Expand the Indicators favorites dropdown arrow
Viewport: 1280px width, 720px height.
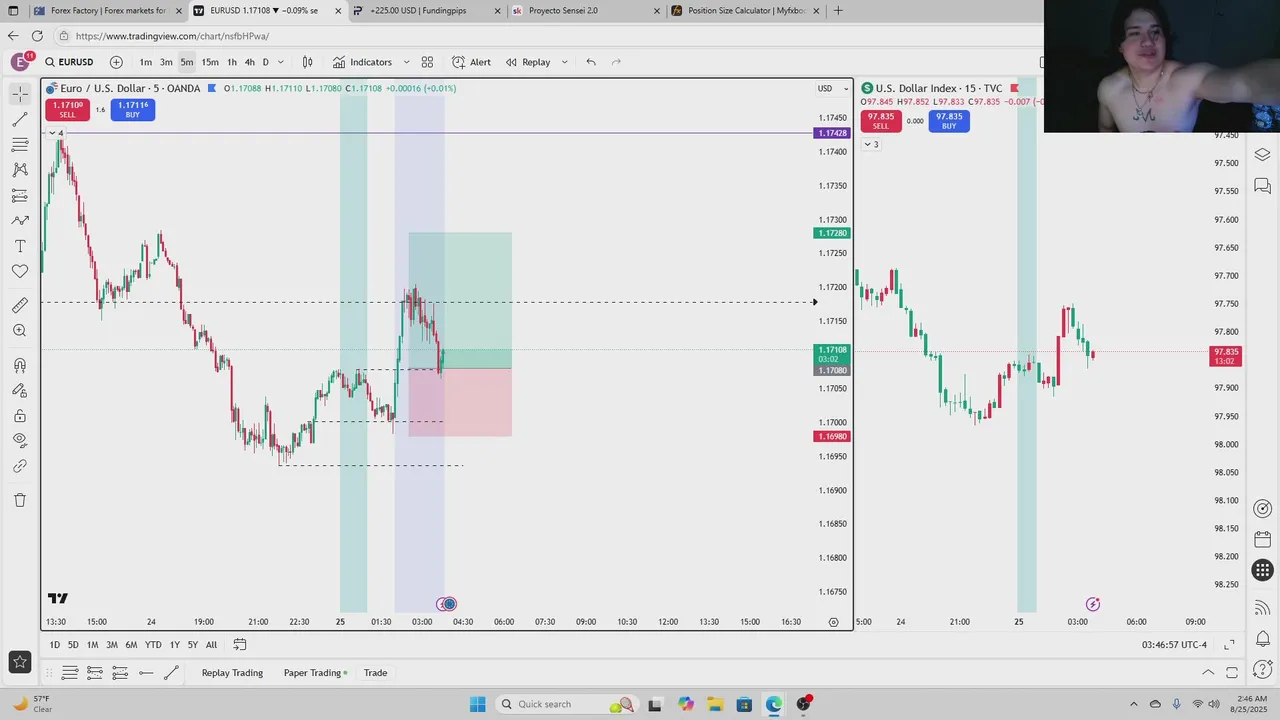[x=406, y=62]
